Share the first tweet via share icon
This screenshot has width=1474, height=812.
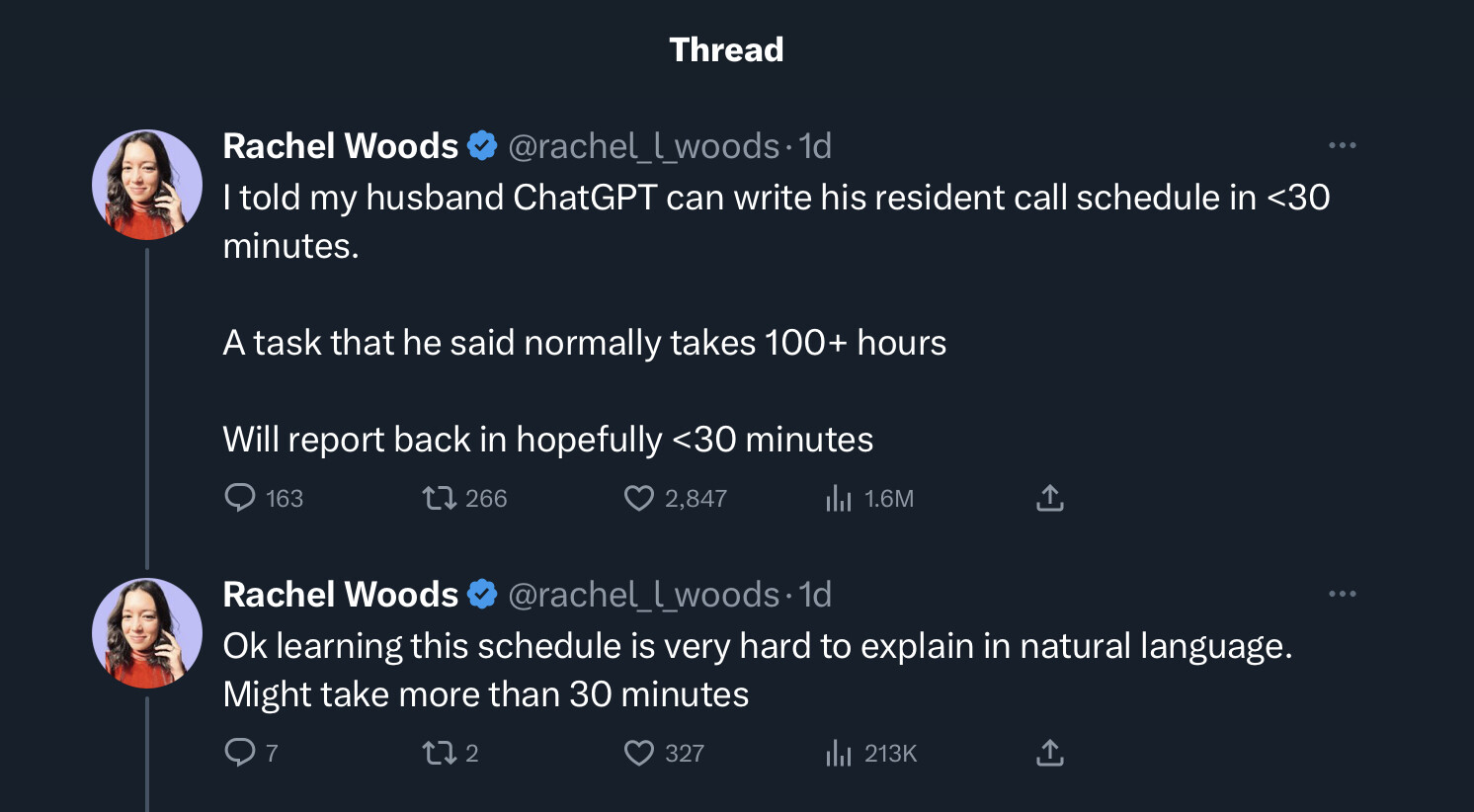point(1049,498)
